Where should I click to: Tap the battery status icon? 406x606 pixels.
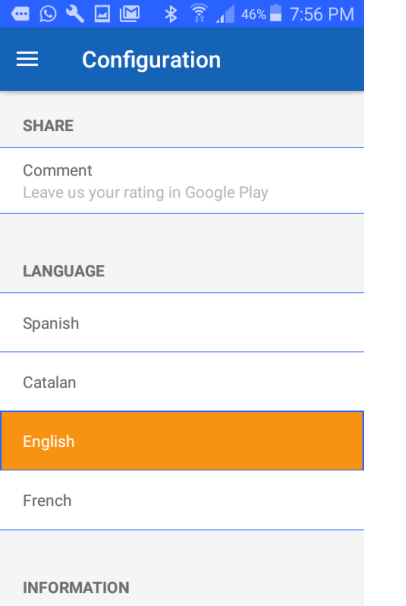click(275, 13)
